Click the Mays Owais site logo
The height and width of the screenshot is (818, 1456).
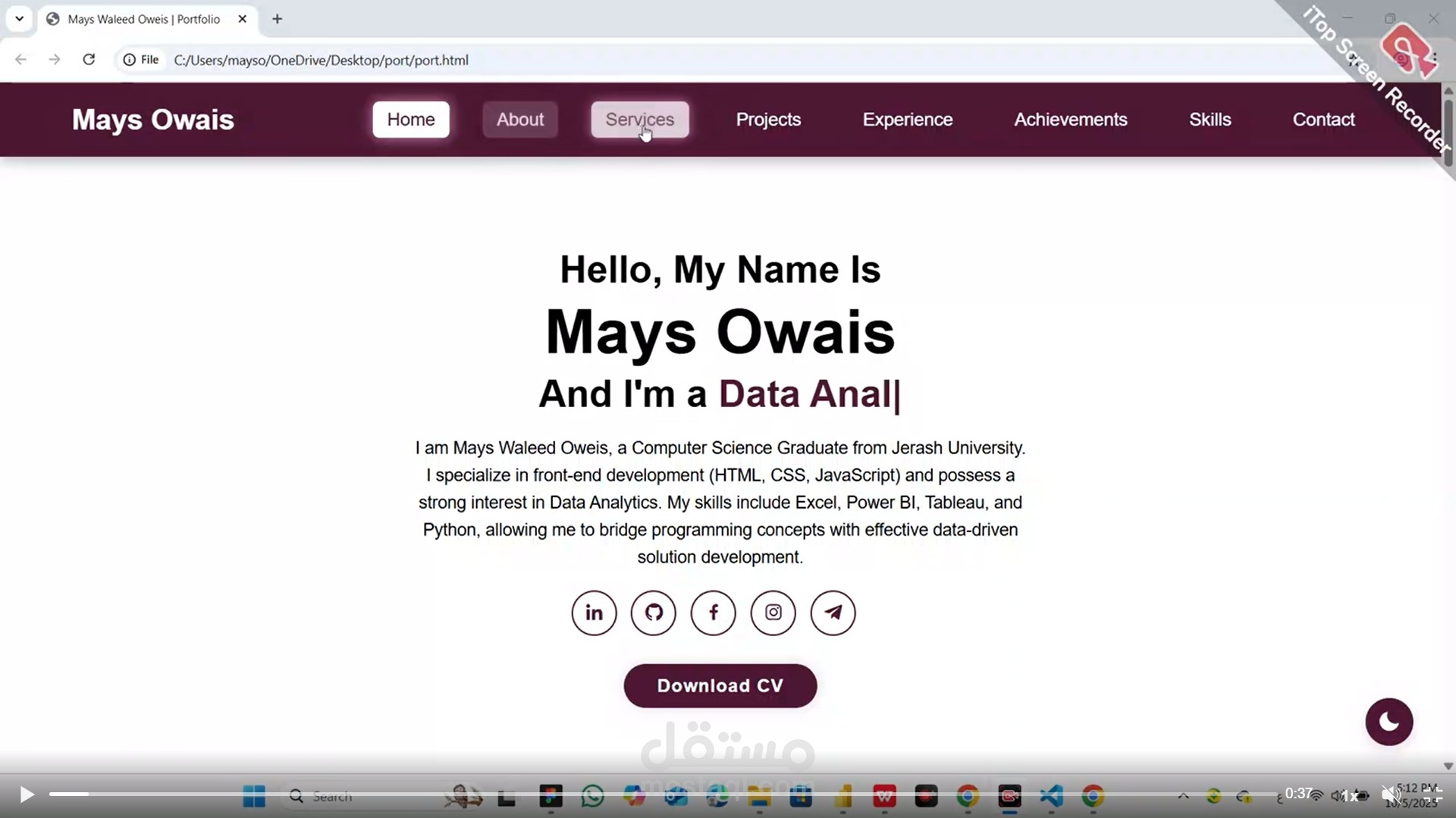153,120
